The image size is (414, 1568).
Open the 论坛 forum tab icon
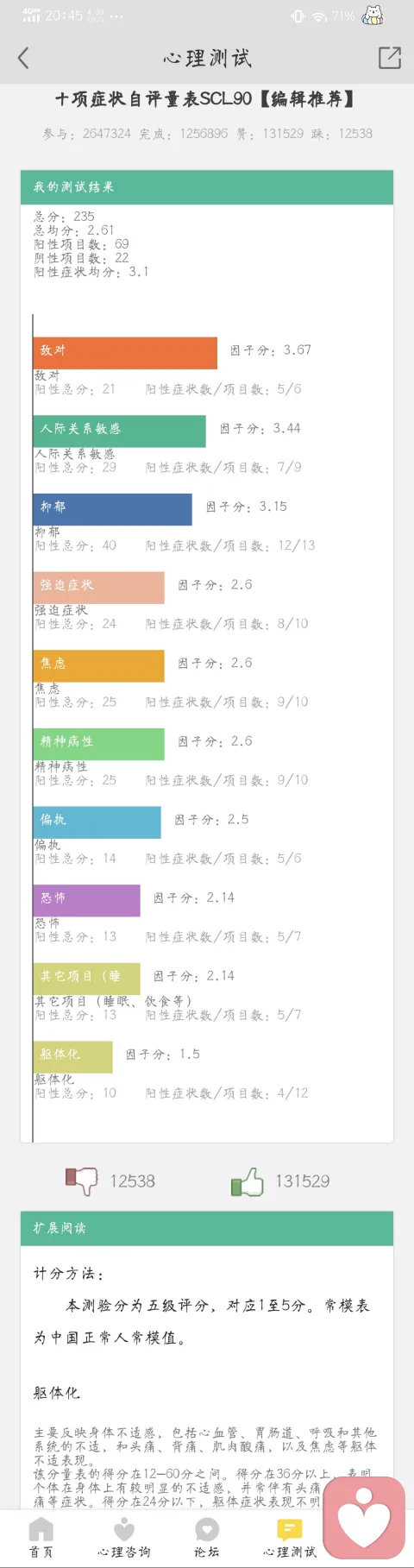pyautogui.click(x=207, y=1528)
